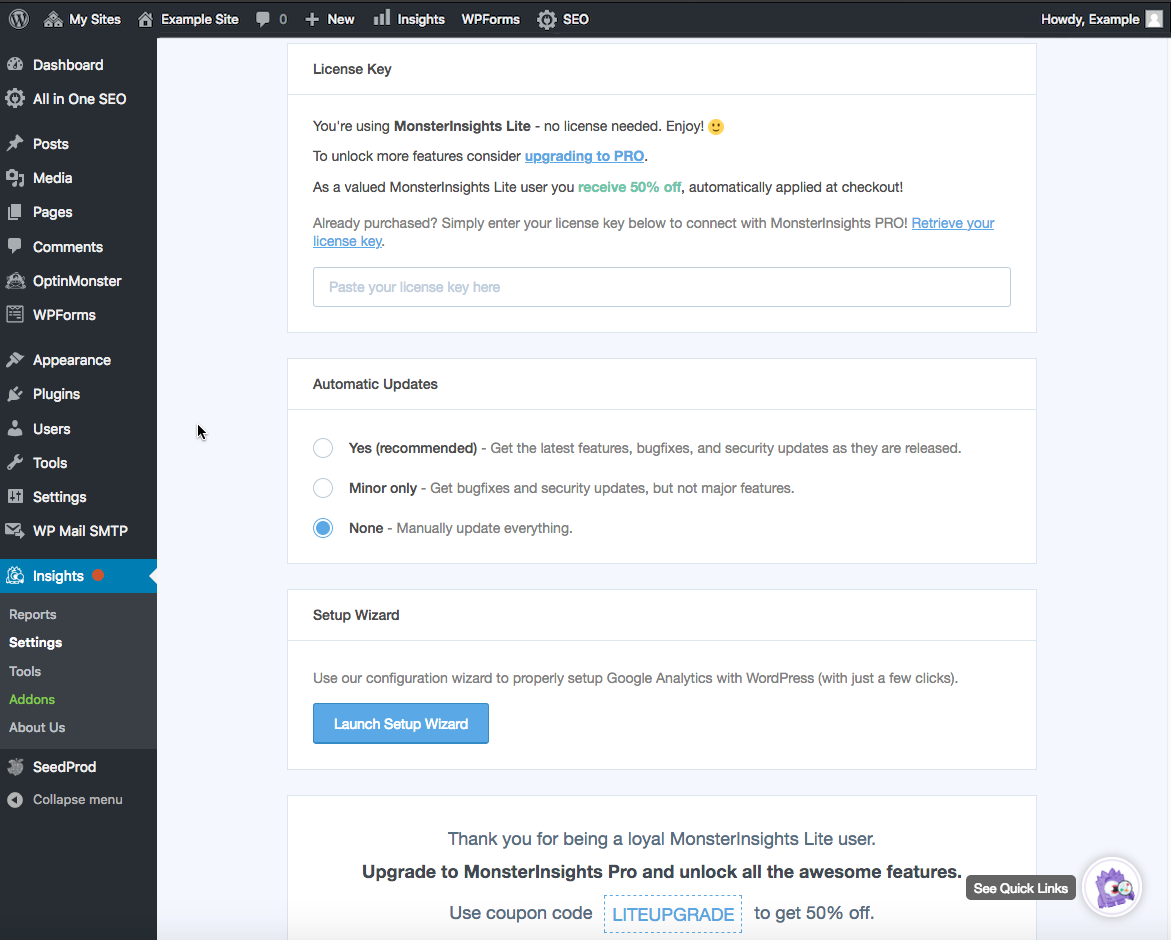Click the Collapse menu arrow icon
This screenshot has height=940, width=1171.
(x=15, y=800)
